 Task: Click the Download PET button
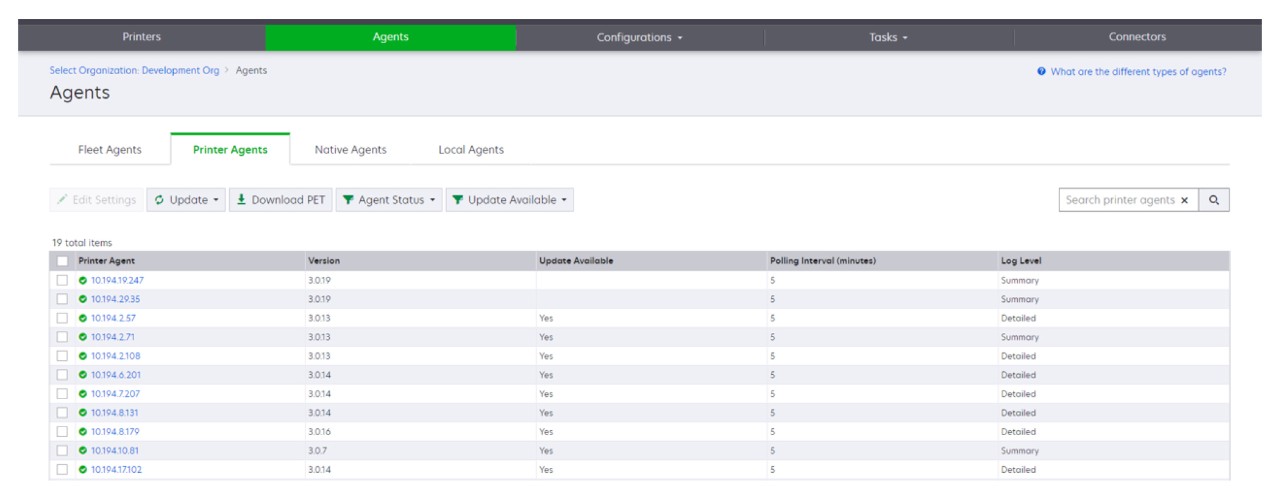[x=280, y=200]
